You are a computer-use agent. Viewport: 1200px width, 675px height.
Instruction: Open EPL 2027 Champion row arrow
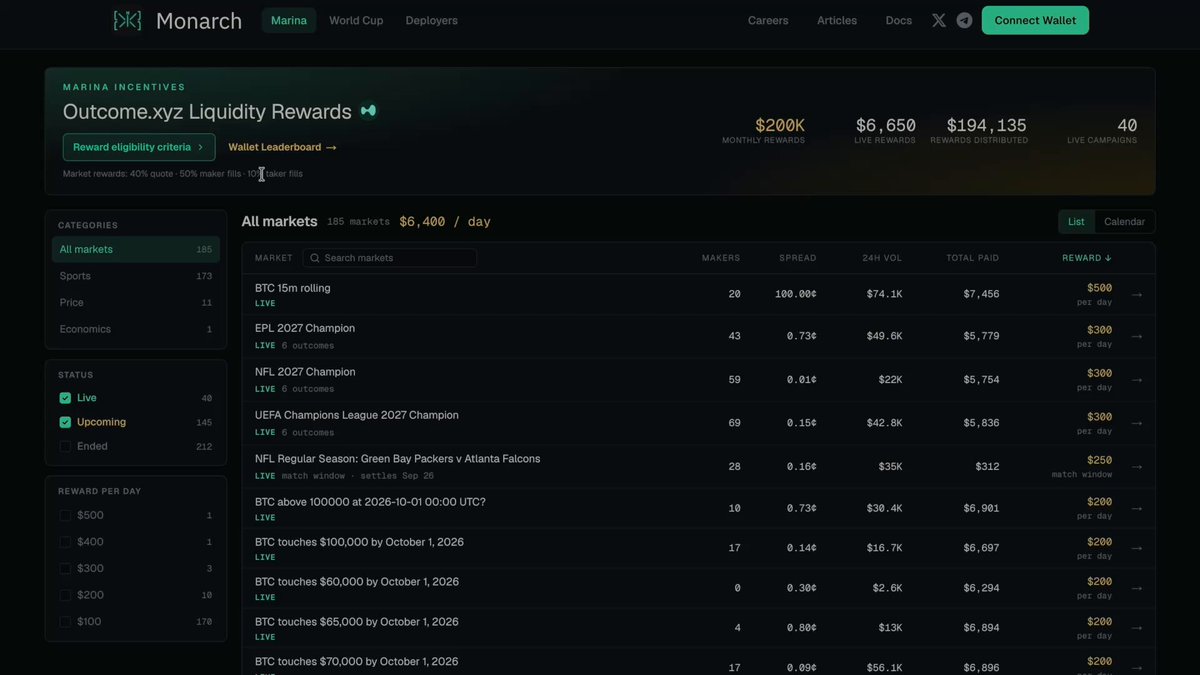pos(1136,336)
